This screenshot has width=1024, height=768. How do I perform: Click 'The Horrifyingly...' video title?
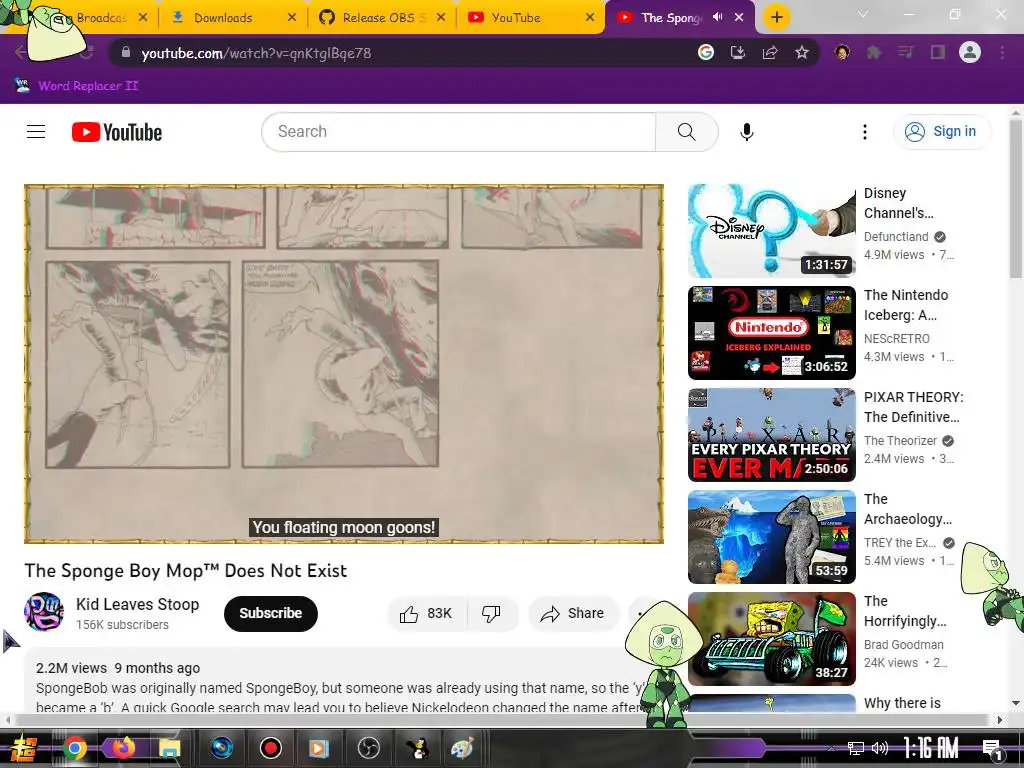(x=905, y=611)
